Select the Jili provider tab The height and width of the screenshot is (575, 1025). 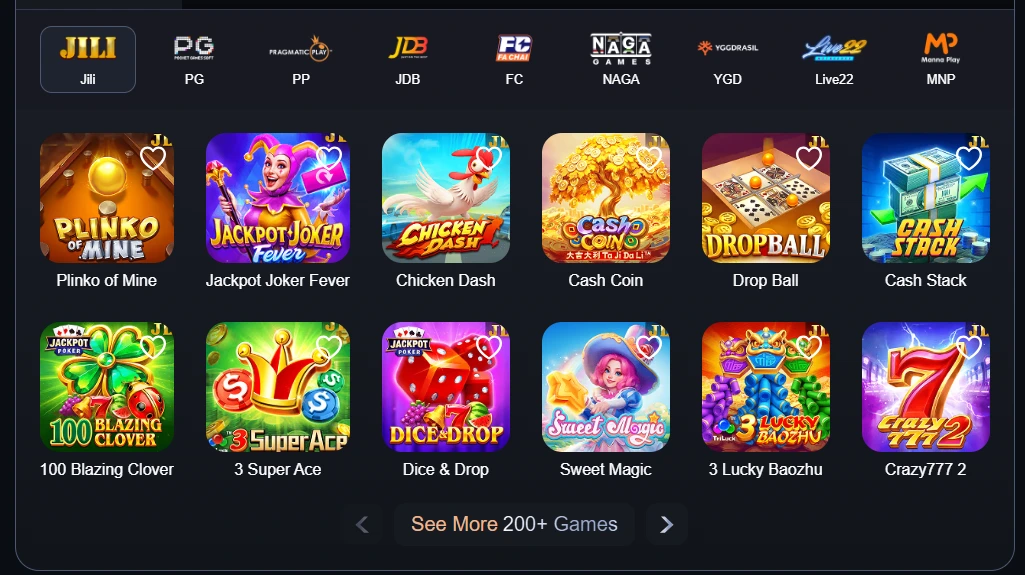(88, 59)
